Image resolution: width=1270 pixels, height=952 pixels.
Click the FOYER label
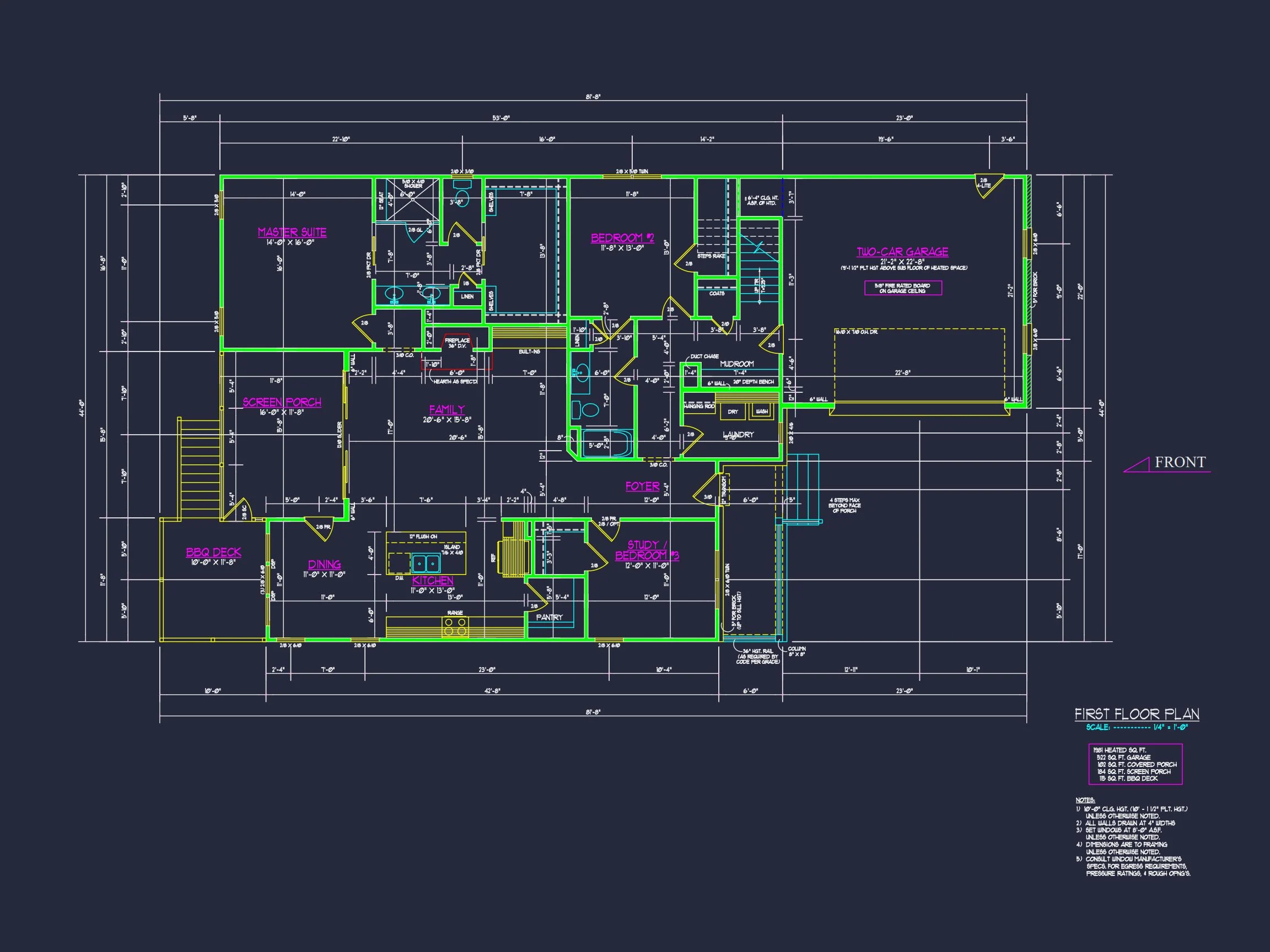(643, 486)
